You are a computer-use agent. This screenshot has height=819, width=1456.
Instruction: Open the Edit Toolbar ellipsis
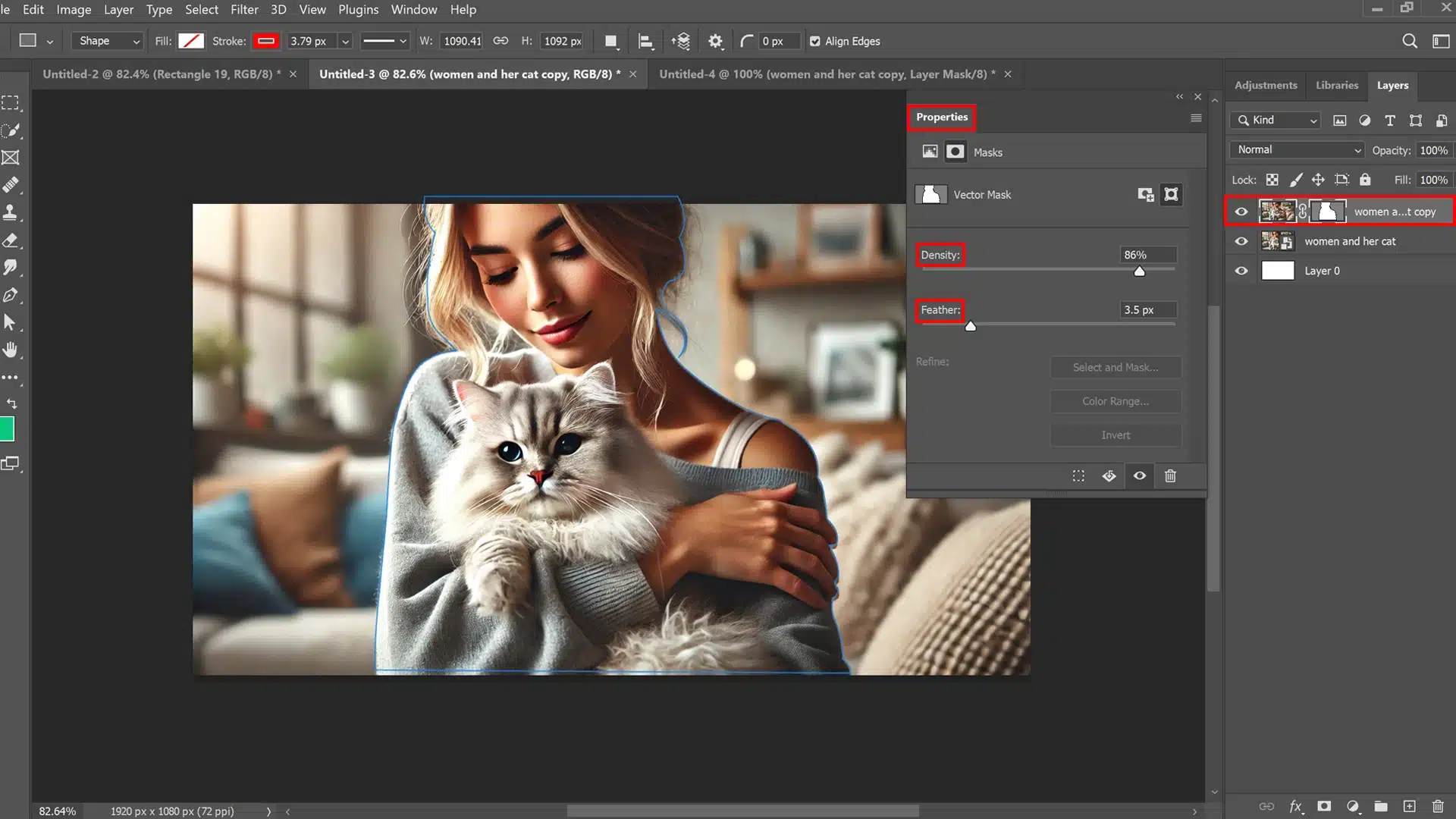10,377
